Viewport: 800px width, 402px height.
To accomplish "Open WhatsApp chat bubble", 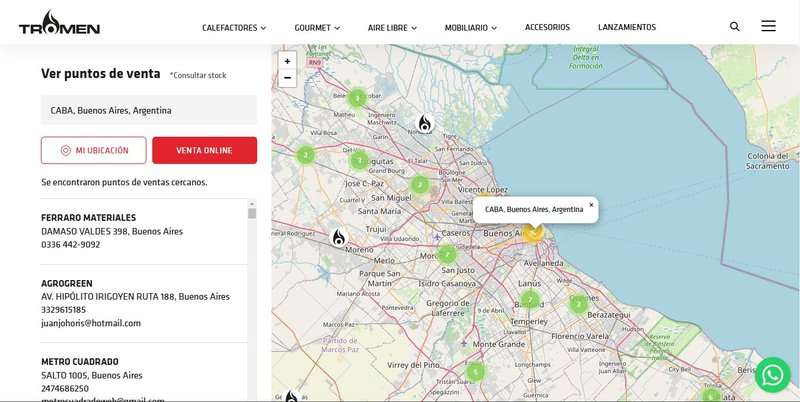I will pyautogui.click(x=772, y=375).
